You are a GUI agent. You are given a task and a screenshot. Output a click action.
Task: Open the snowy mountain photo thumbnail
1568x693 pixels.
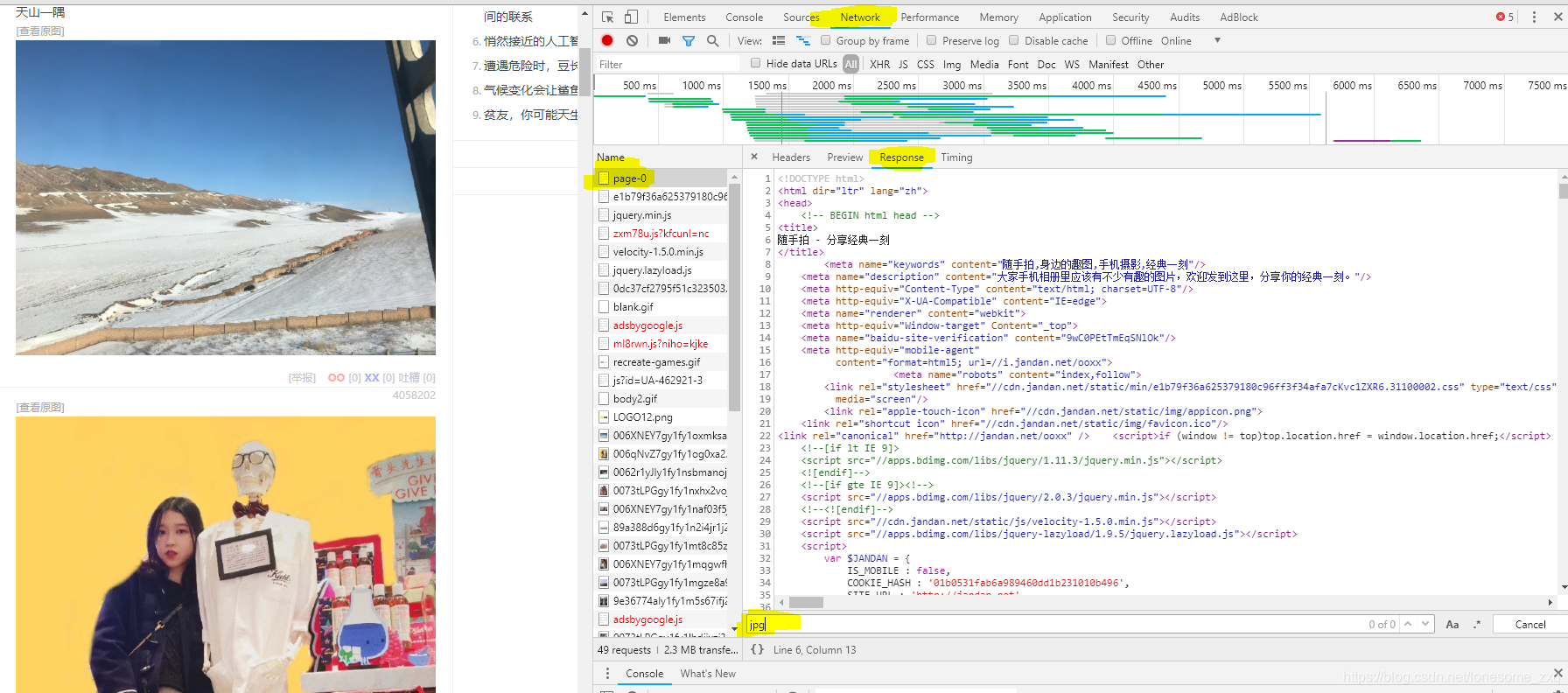226,198
